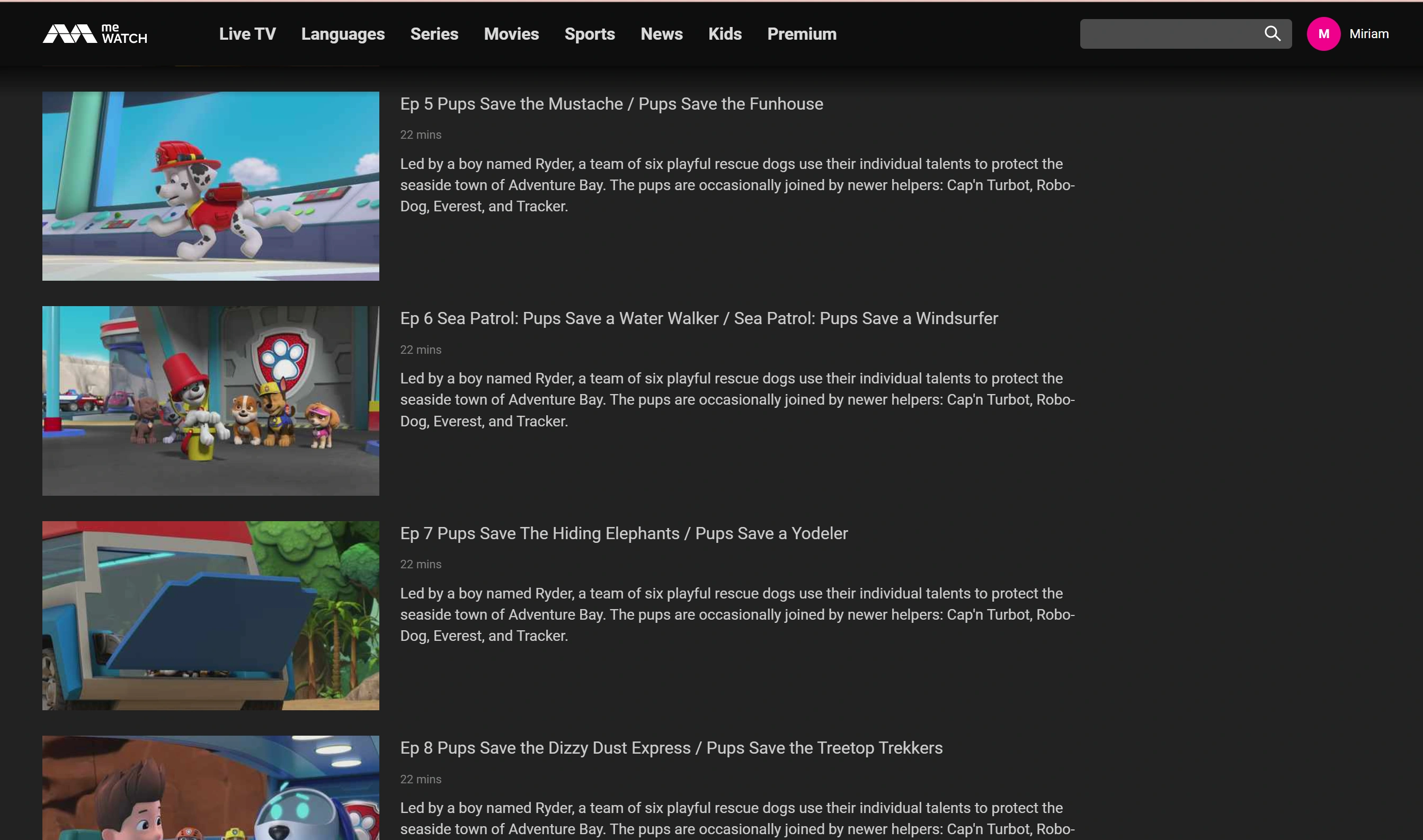This screenshot has height=840, width=1423.
Task: Open Ep 6 Sea Patrol episode title
Action: pos(698,319)
